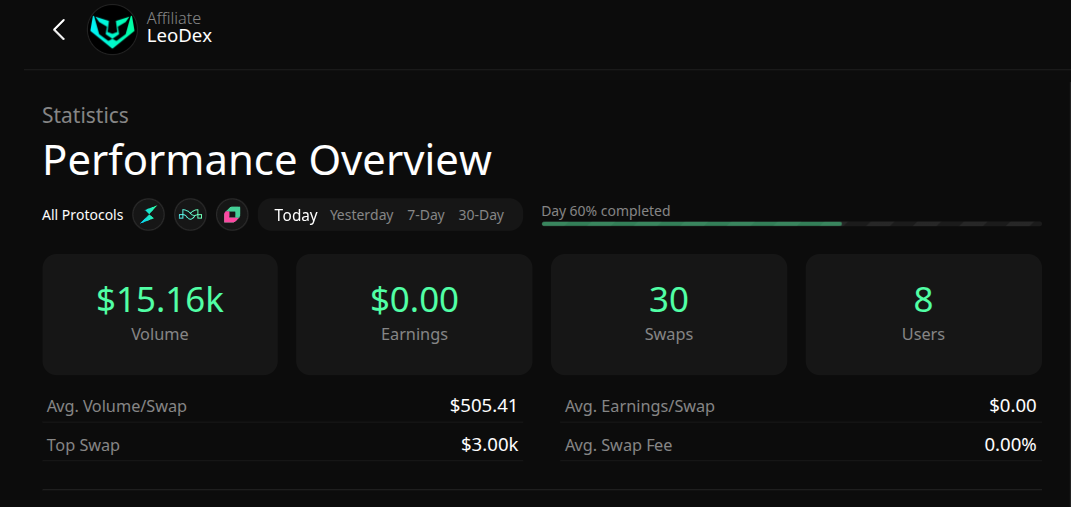Image resolution: width=1071 pixels, height=507 pixels.
Task: Click the LeoDex lion logo
Action: [112, 30]
